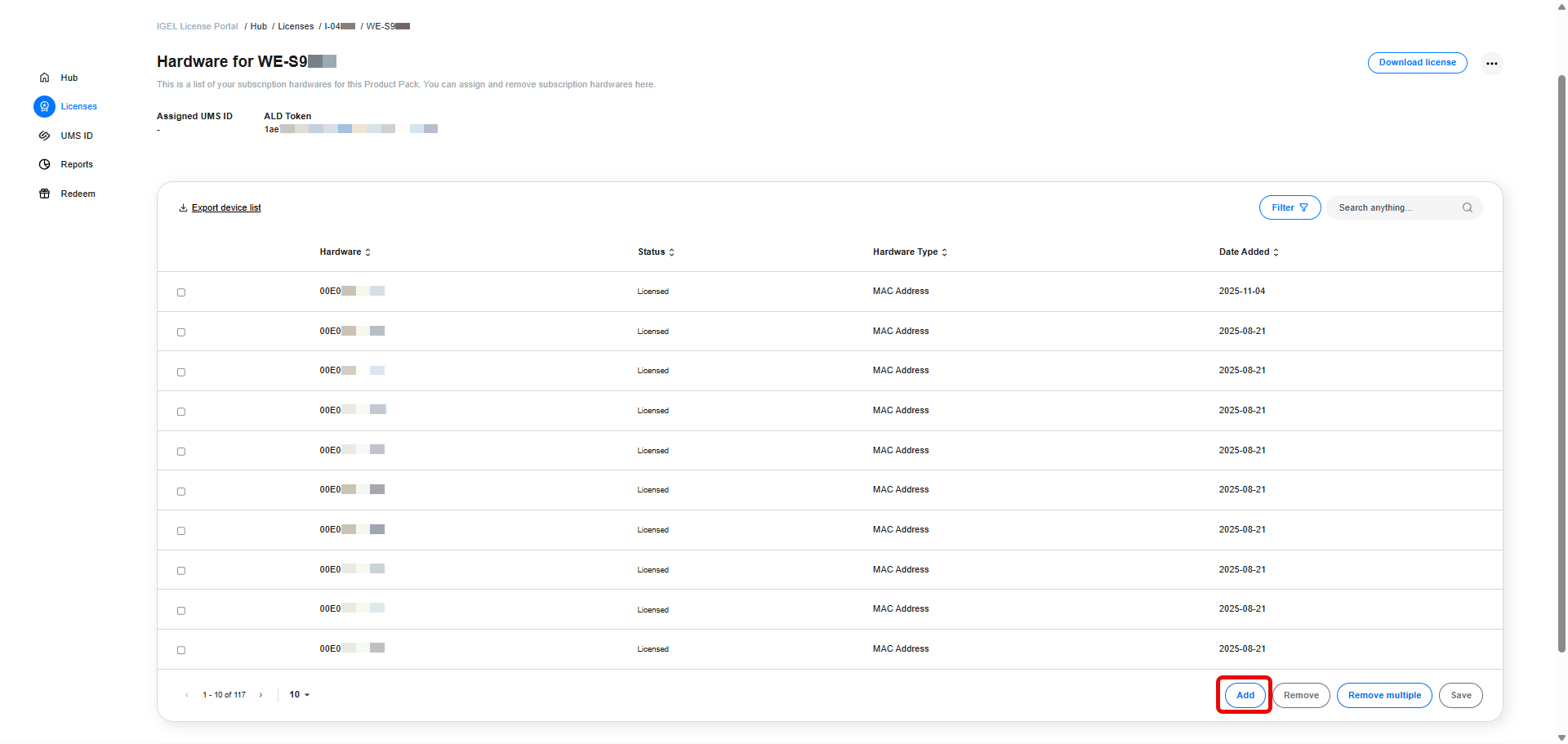Sort table by Date Added column
This screenshot has height=744, width=1568.
tap(1248, 252)
